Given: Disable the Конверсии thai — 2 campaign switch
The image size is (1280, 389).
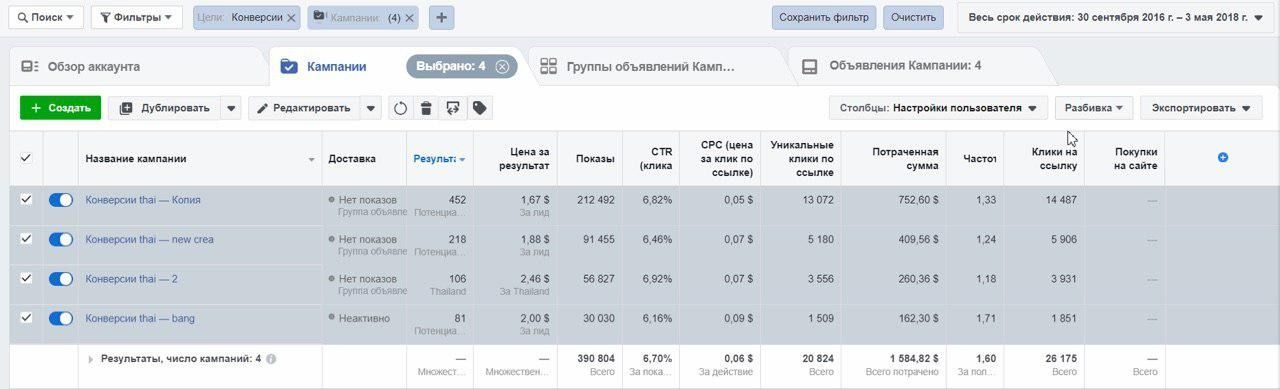Looking at the screenshot, I should coord(61,279).
